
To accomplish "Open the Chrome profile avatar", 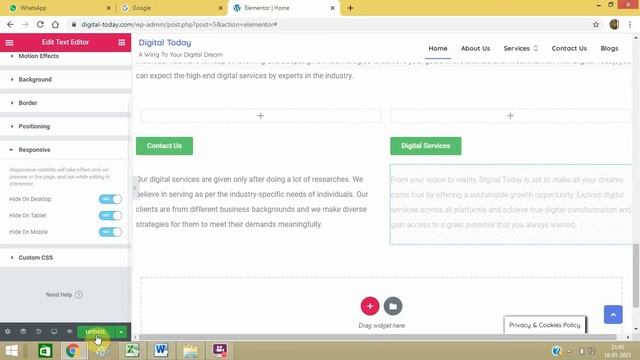I will (614, 24).
